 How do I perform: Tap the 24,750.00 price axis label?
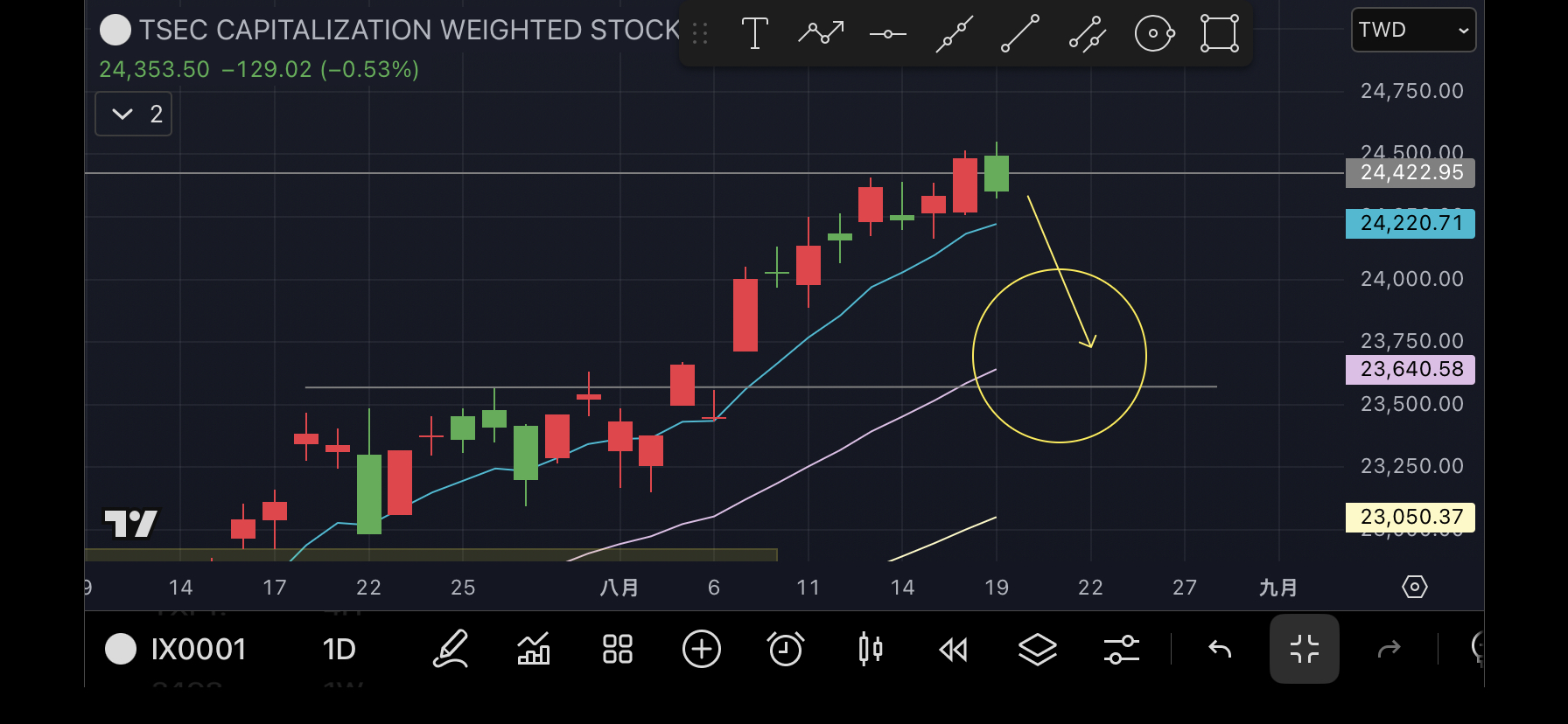click(1412, 91)
